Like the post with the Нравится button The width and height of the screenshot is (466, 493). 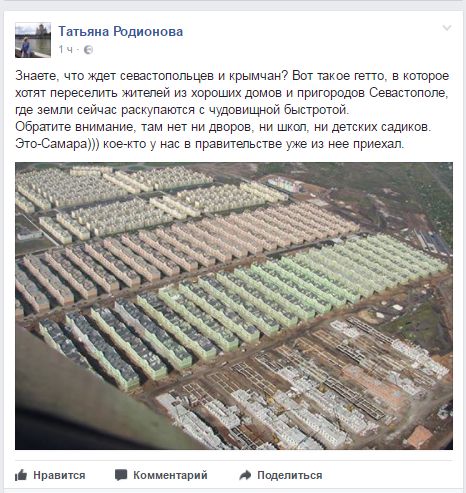click(50, 475)
